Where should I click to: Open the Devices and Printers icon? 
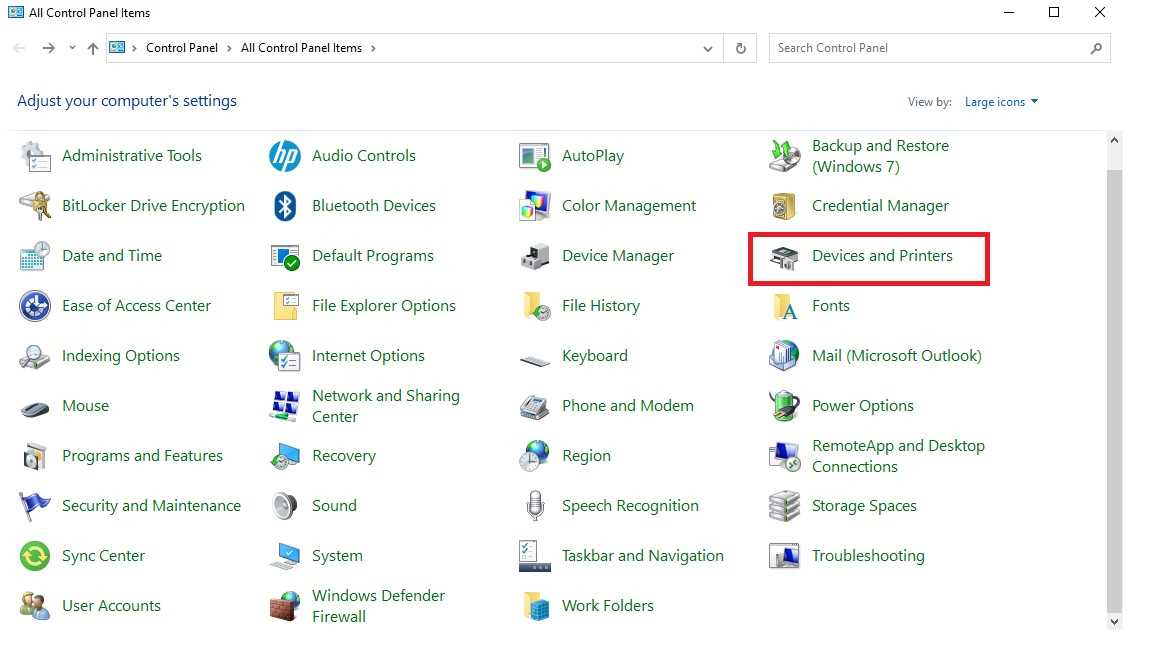pos(784,257)
